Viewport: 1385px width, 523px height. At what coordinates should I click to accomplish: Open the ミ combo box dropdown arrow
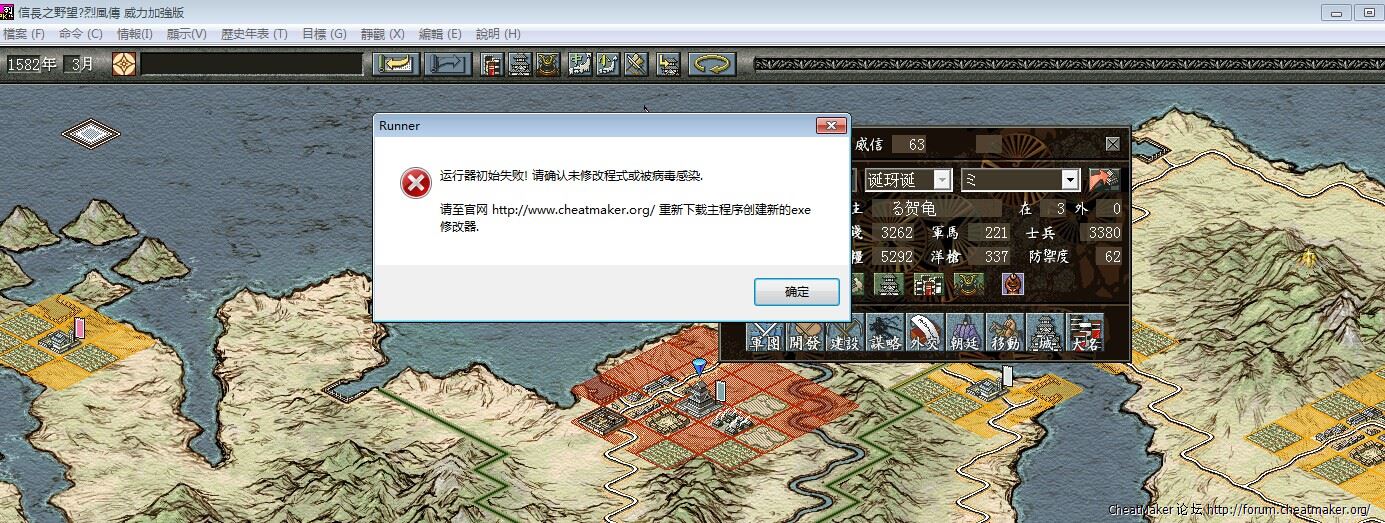[1070, 180]
